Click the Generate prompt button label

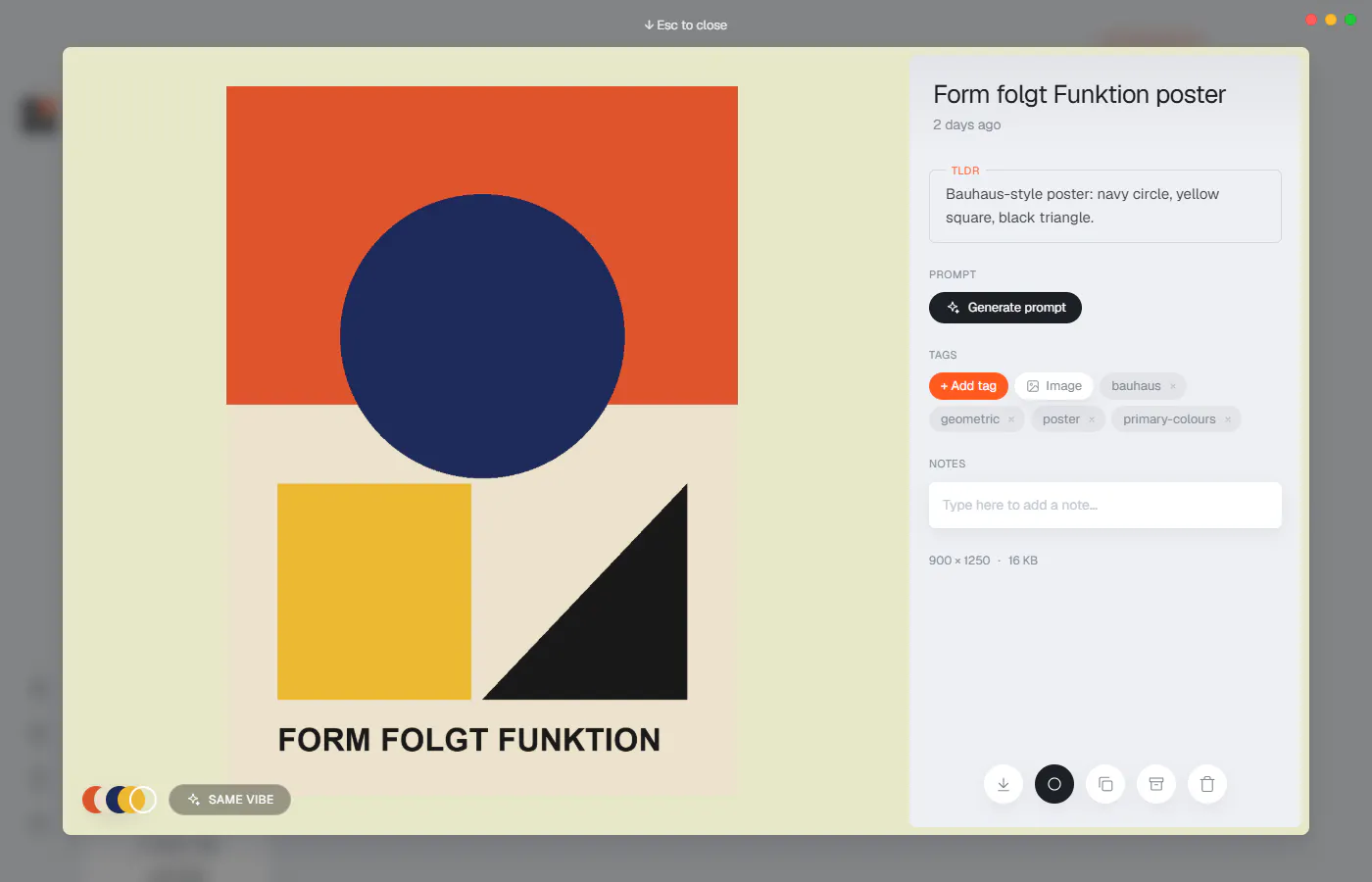[1017, 308]
